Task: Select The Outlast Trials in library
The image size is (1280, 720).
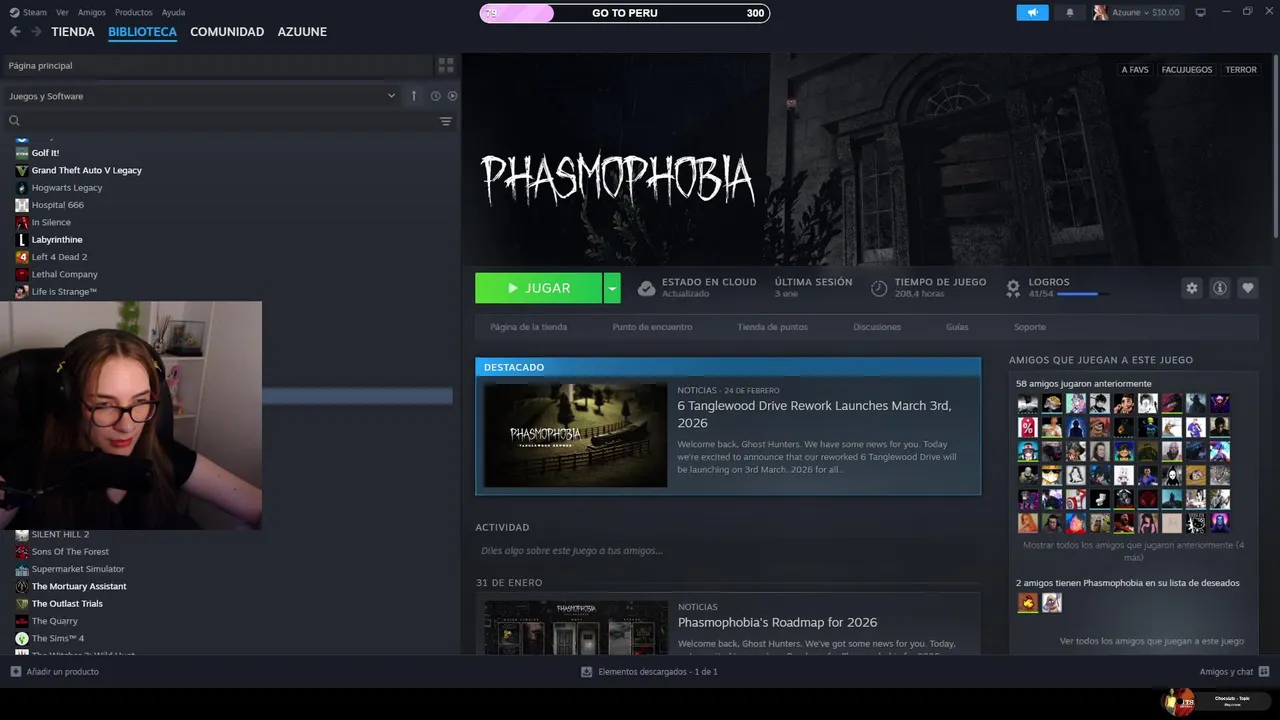Action: (67, 604)
